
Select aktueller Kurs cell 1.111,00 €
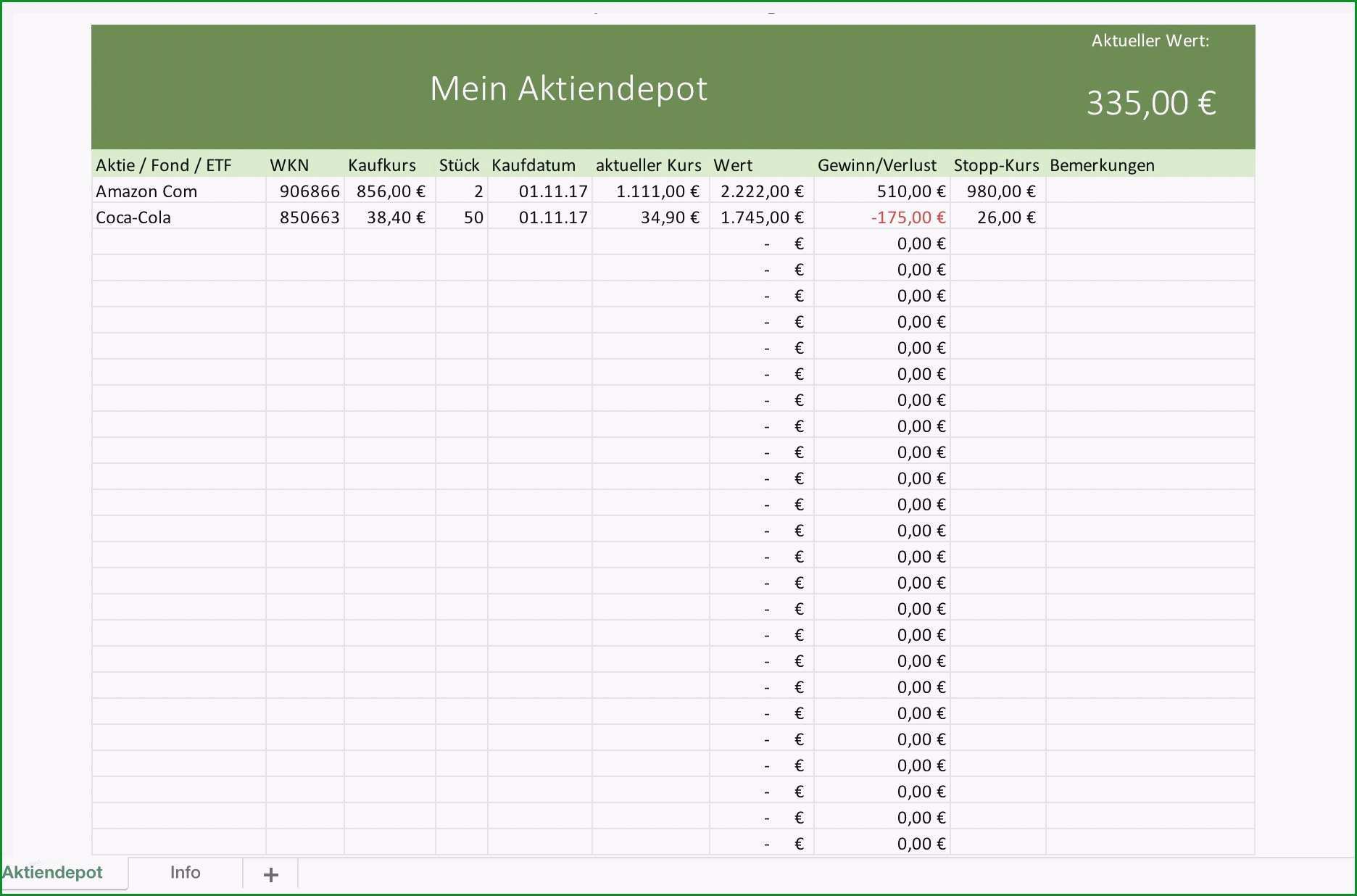pyautogui.click(x=650, y=191)
